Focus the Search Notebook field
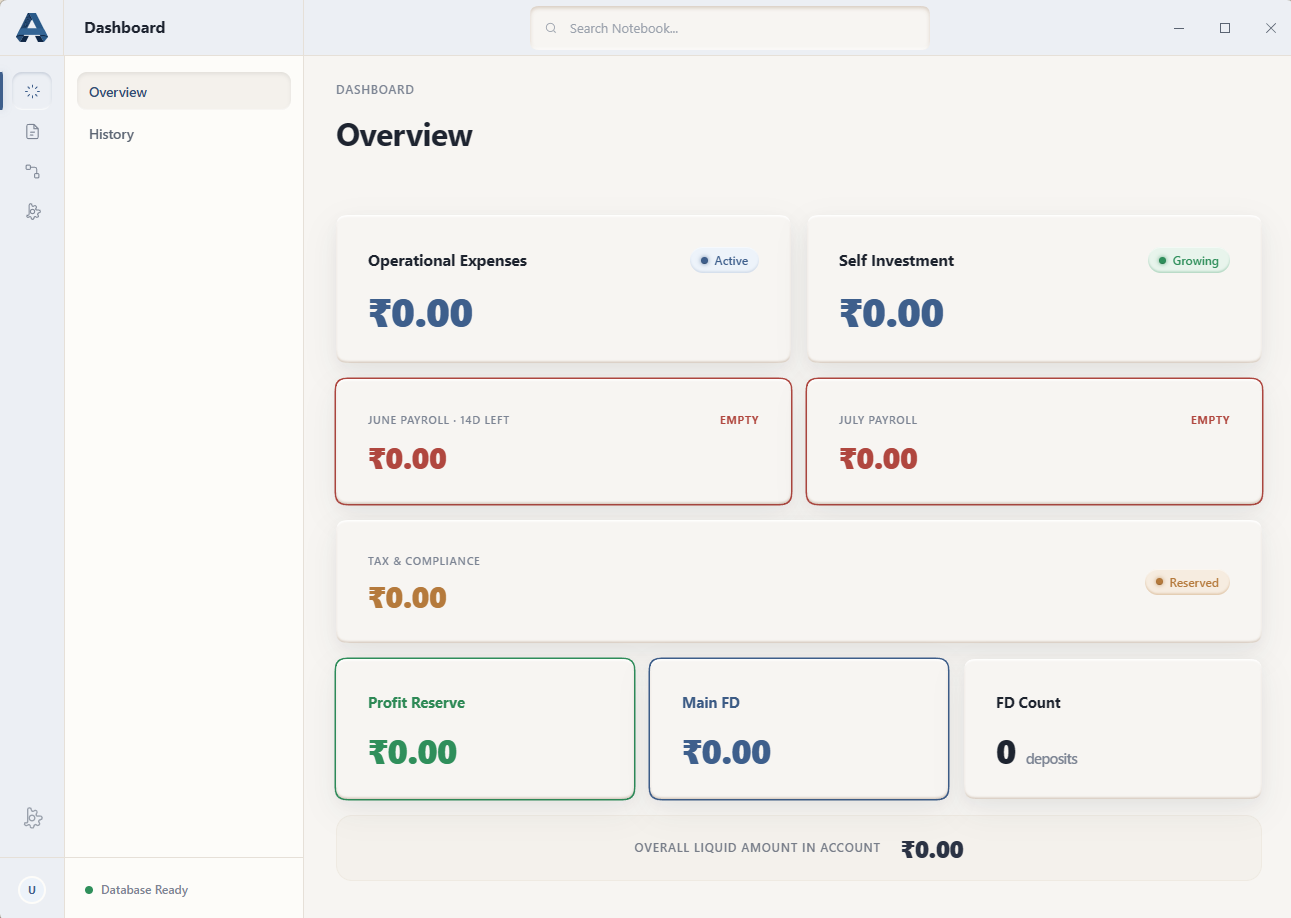The width and height of the screenshot is (1291, 918). click(730, 28)
